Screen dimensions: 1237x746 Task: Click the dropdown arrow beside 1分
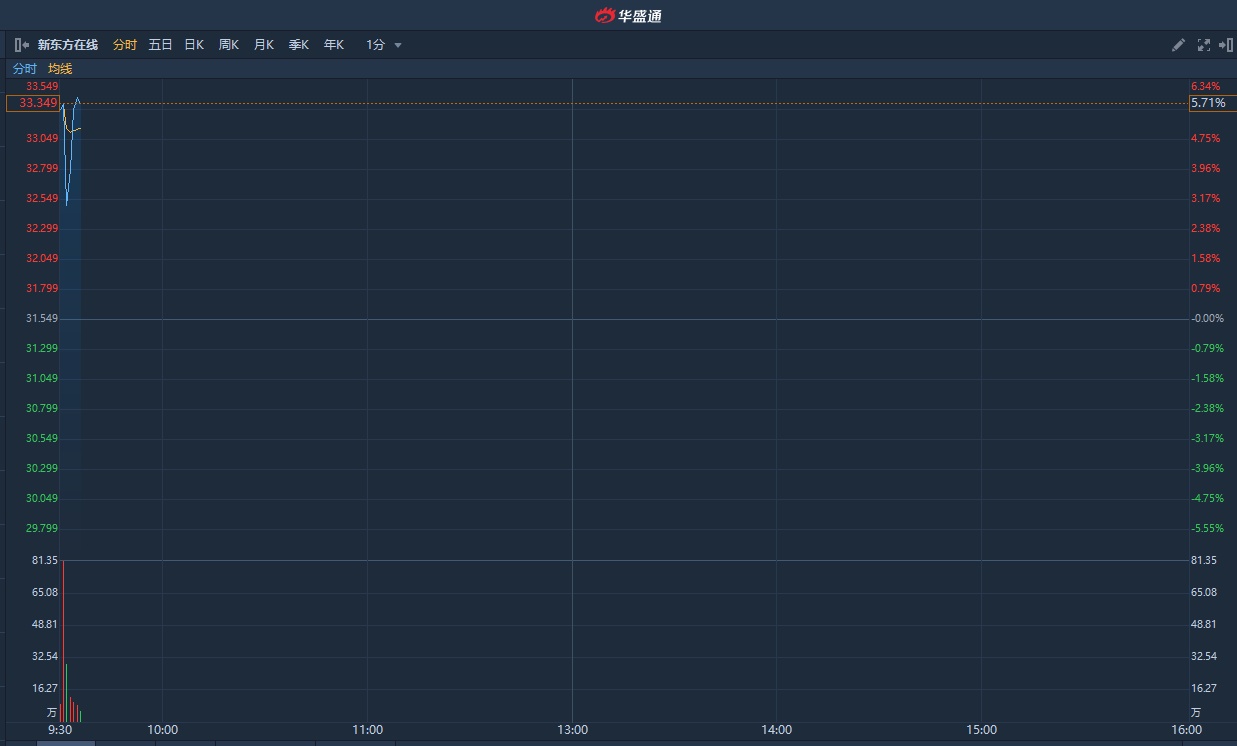(398, 45)
